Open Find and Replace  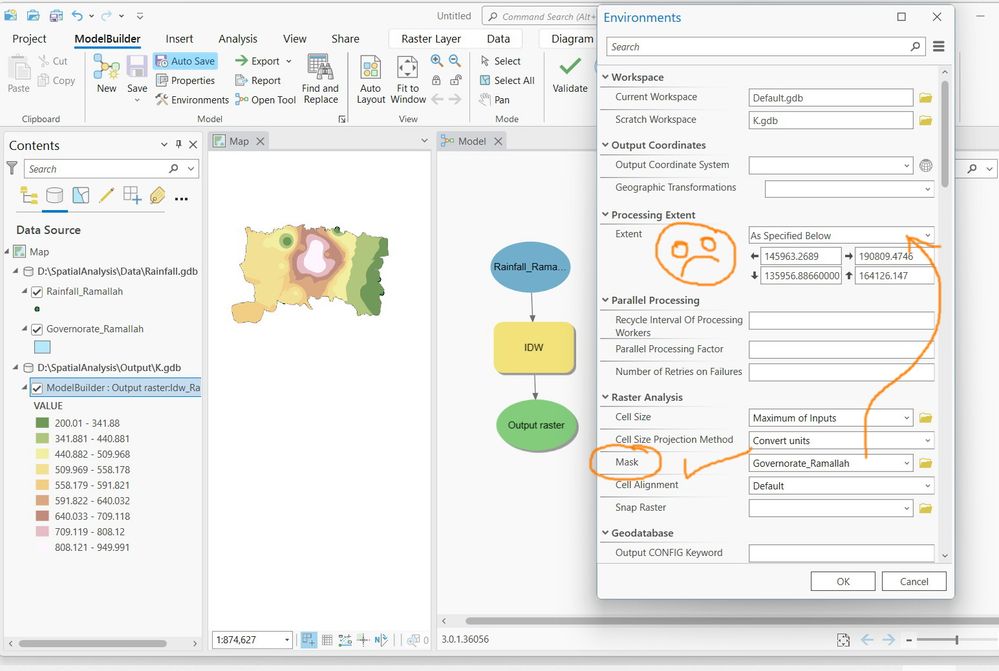[x=320, y=79]
